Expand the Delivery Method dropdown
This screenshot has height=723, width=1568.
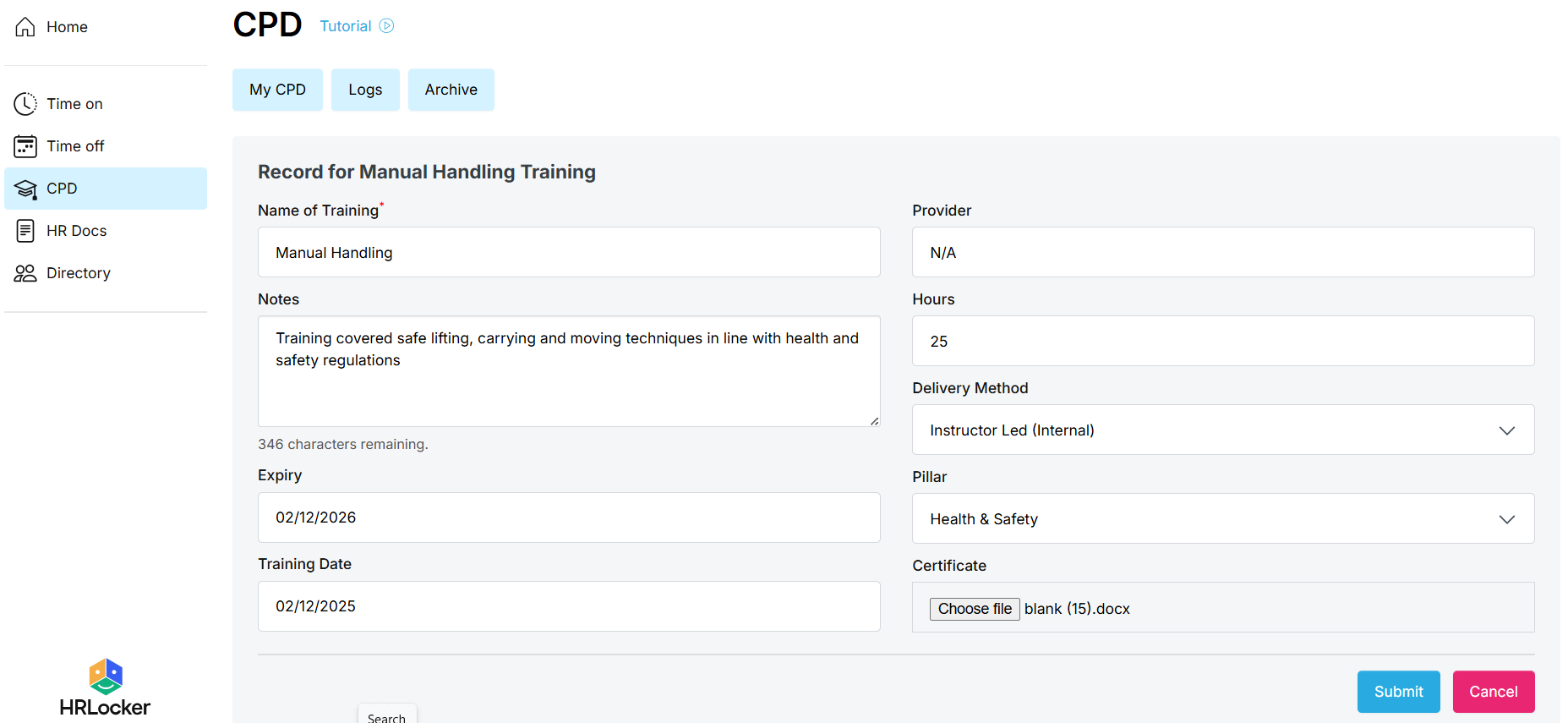[1223, 430]
